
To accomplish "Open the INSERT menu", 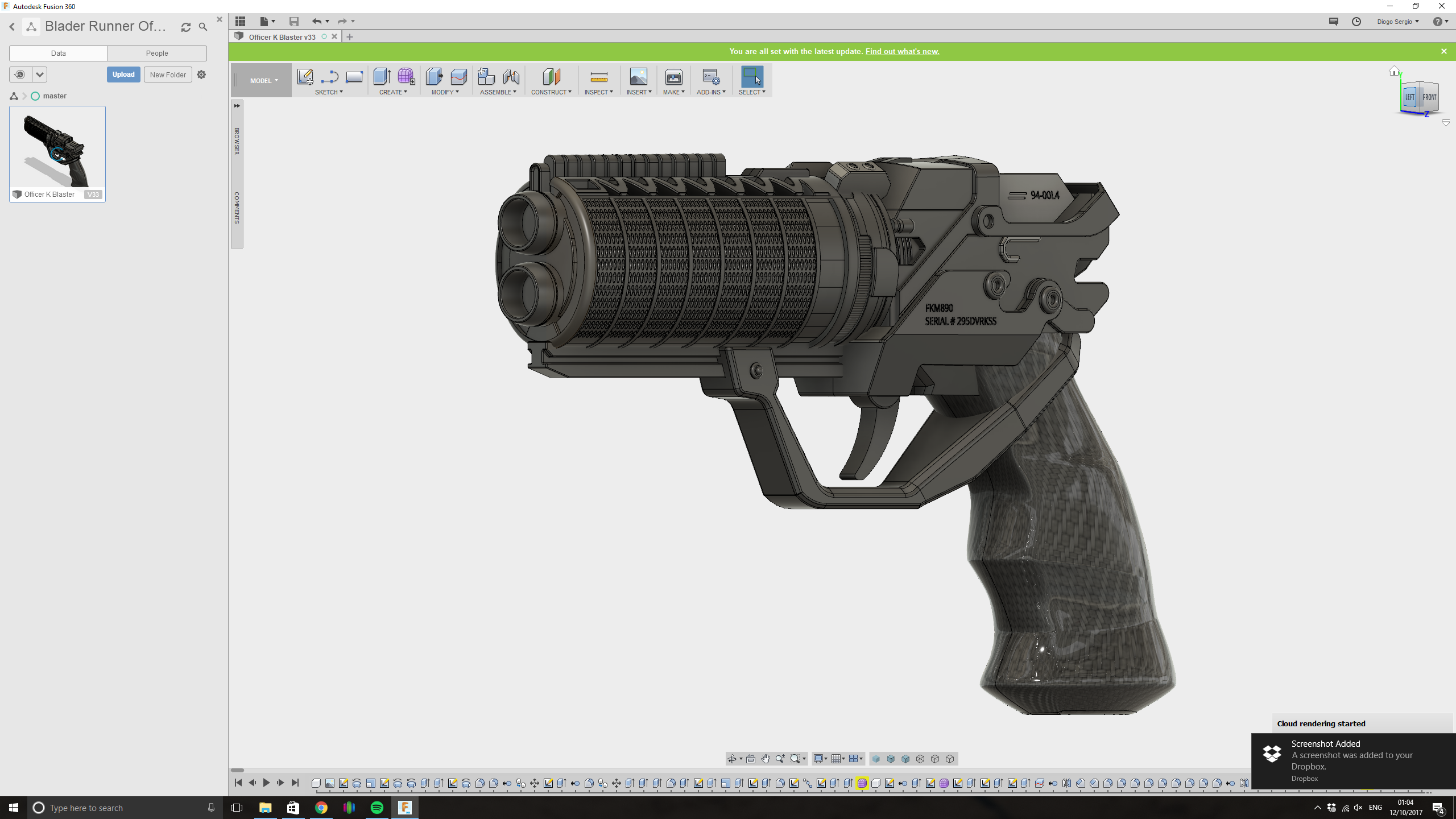I will (x=639, y=92).
